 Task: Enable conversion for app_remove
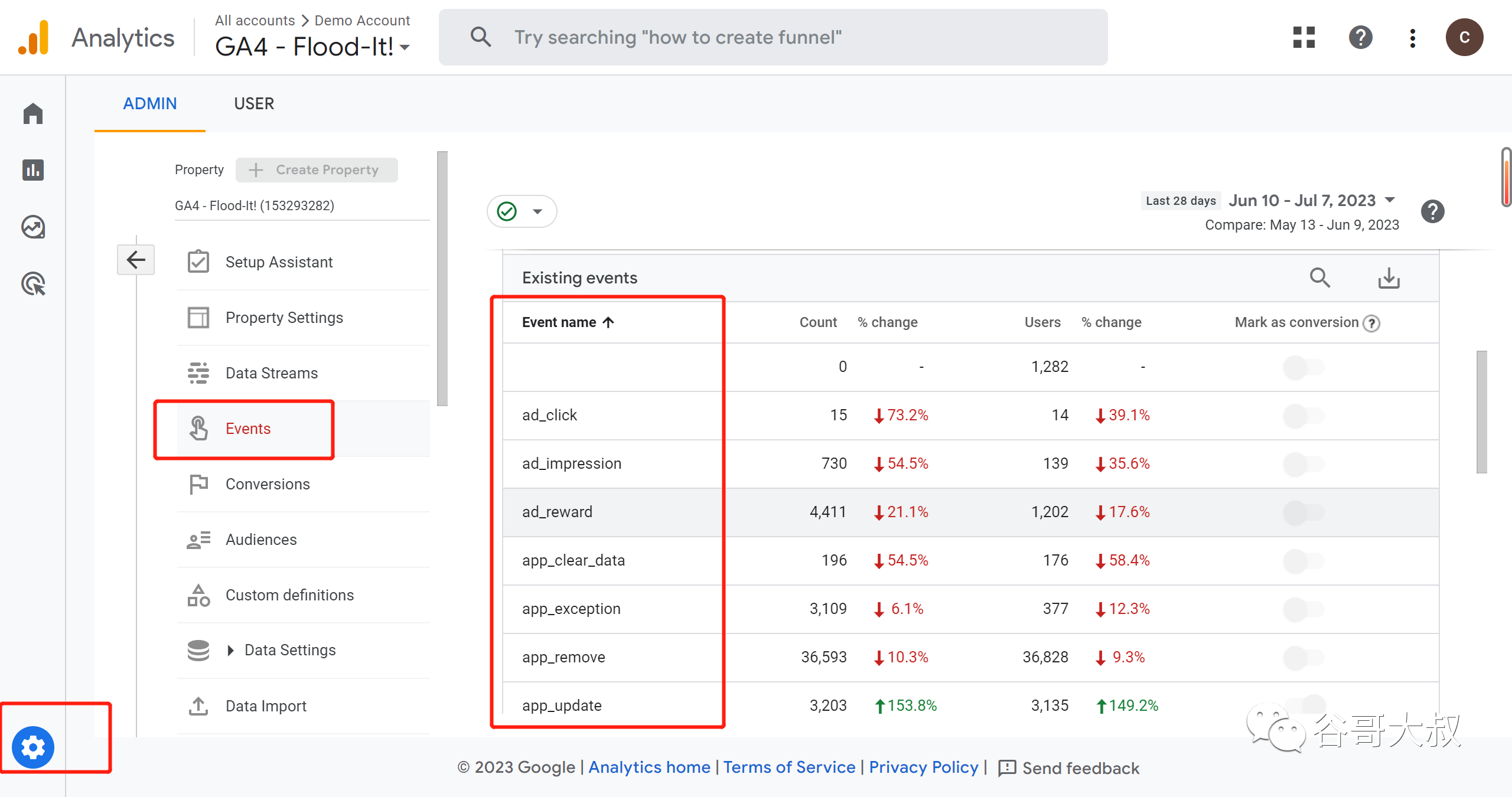[1304, 658]
